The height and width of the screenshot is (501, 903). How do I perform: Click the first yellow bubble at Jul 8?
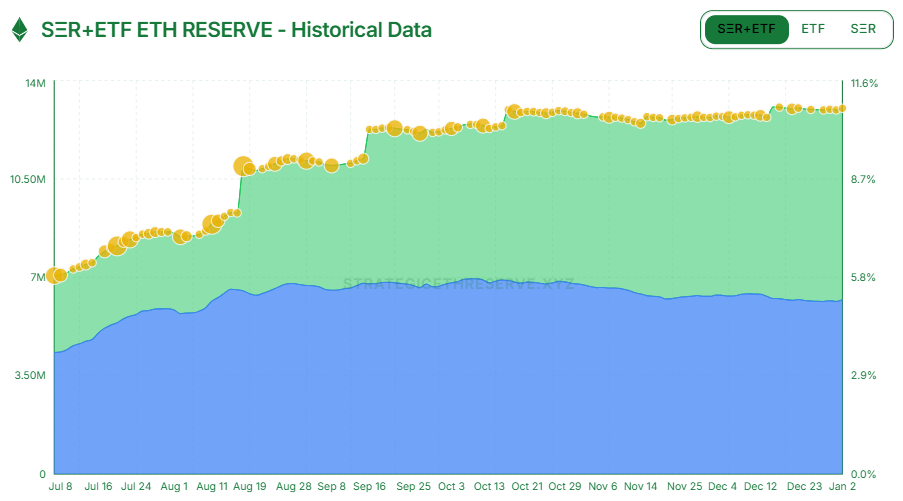click(x=55, y=276)
